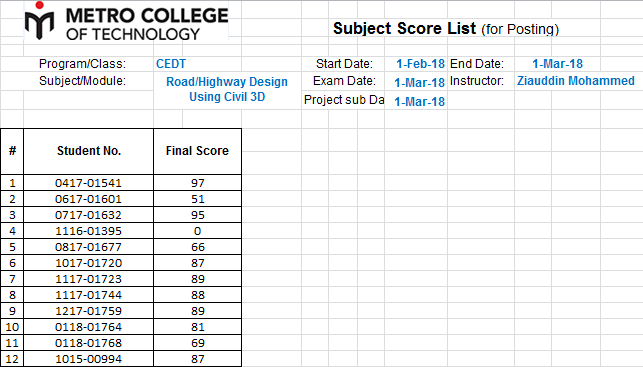Image resolution: width=643 pixels, height=367 pixels.
Task: Select student number 1017-01720
Action: pyautogui.click(x=89, y=263)
